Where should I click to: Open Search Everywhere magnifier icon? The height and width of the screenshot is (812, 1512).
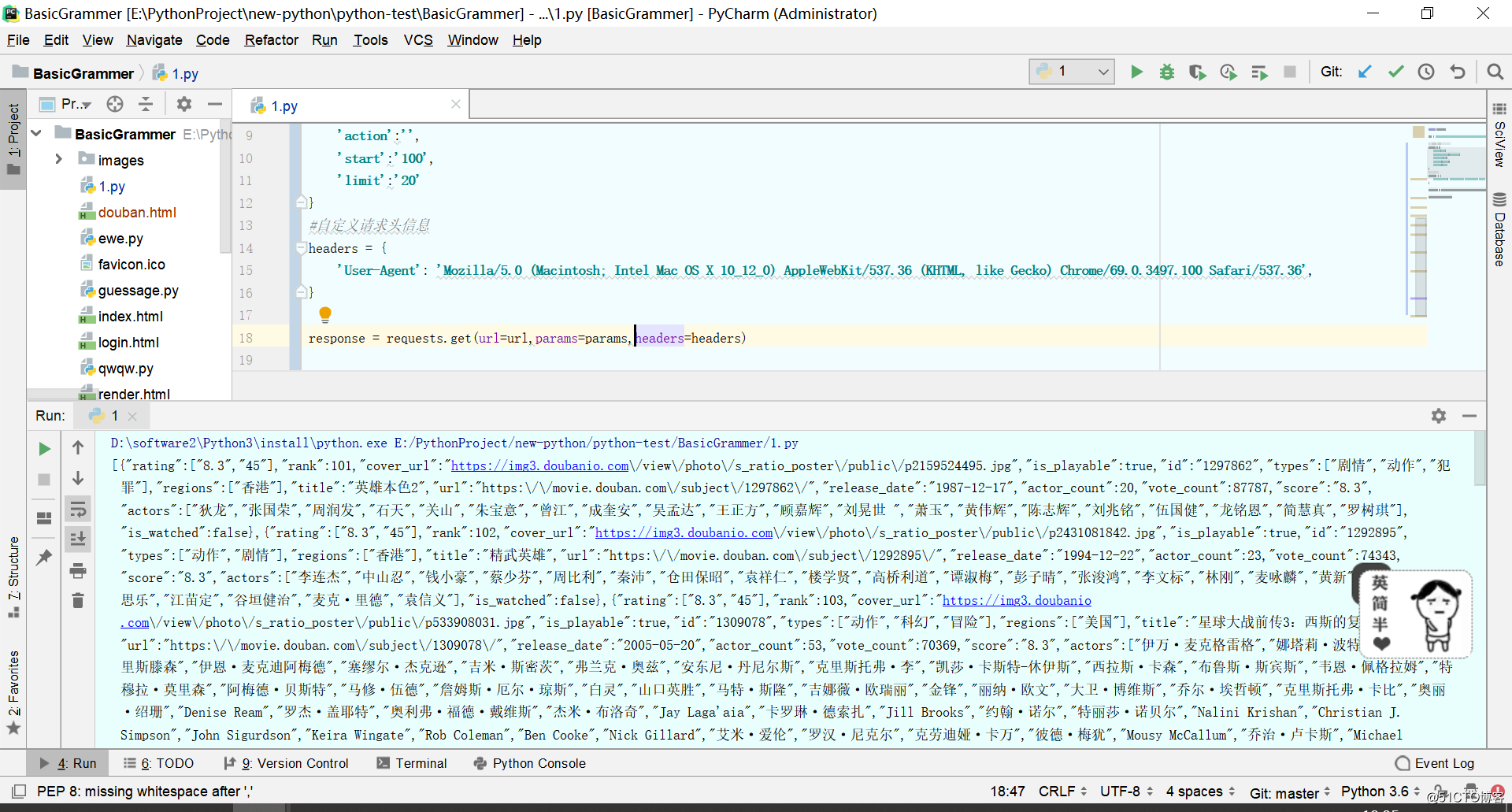pyautogui.click(x=1495, y=72)
